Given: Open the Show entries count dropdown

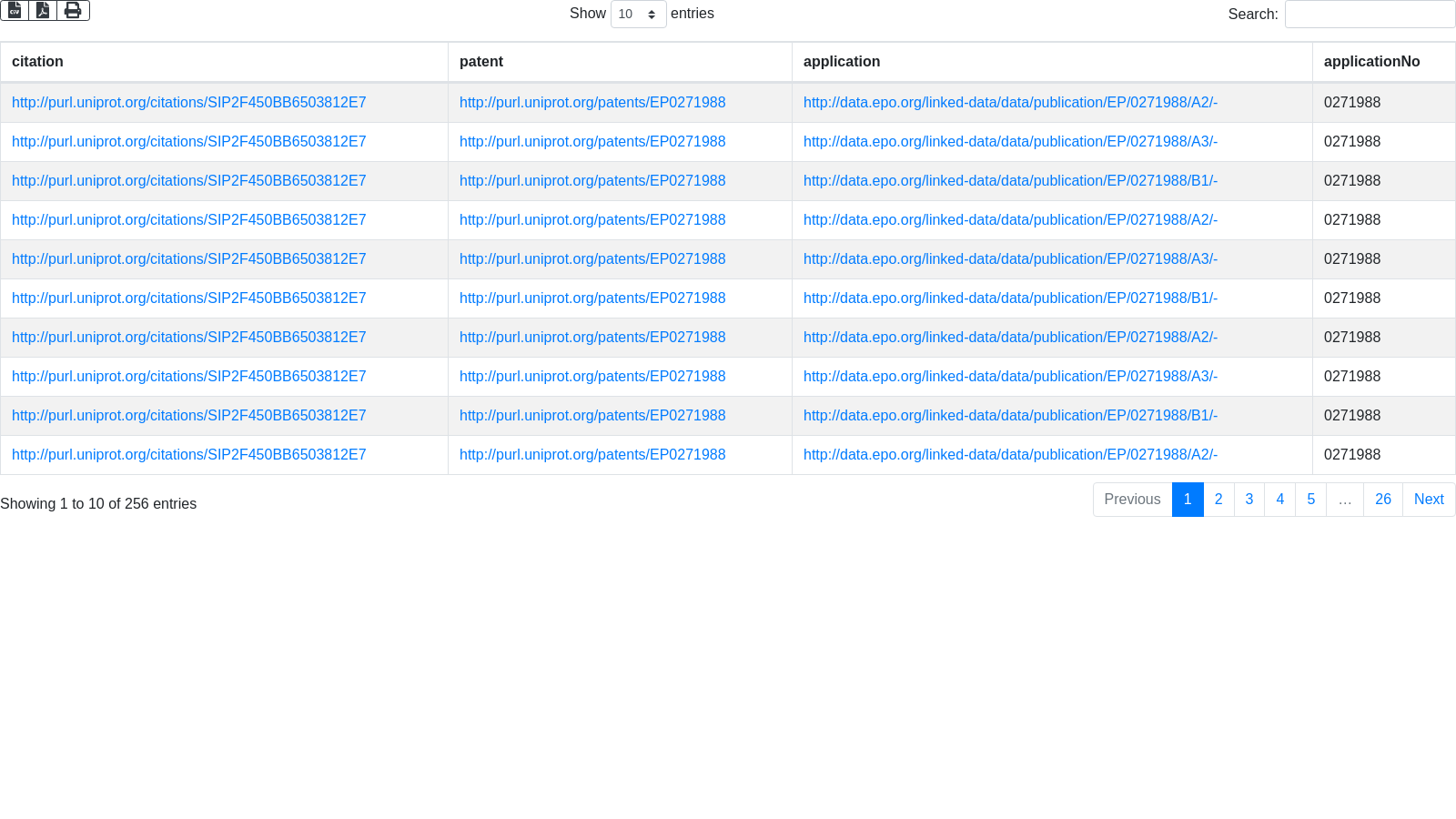Looking at the screenshot, I should pos(638,14).
